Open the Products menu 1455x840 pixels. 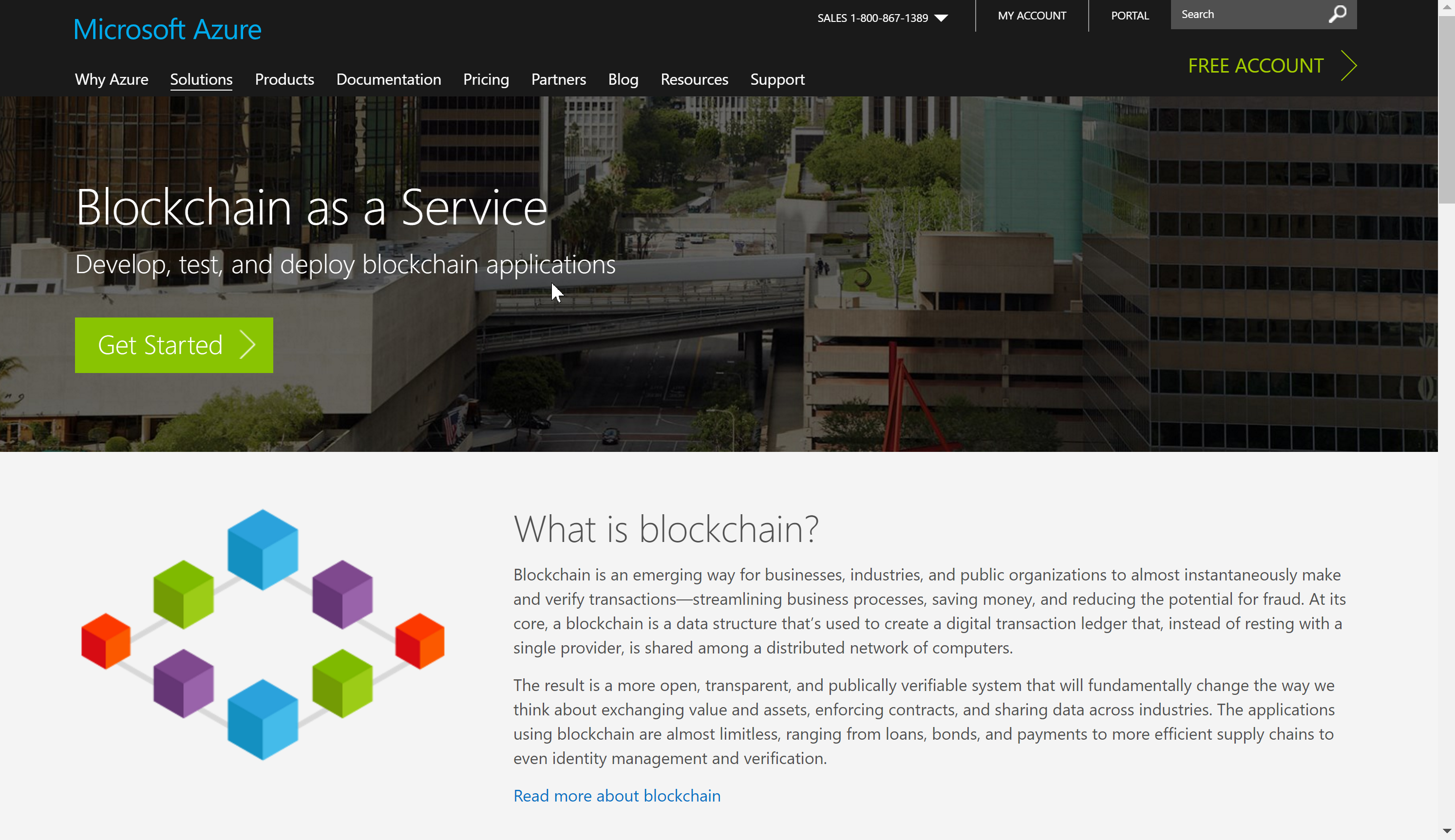click(284, 79)
